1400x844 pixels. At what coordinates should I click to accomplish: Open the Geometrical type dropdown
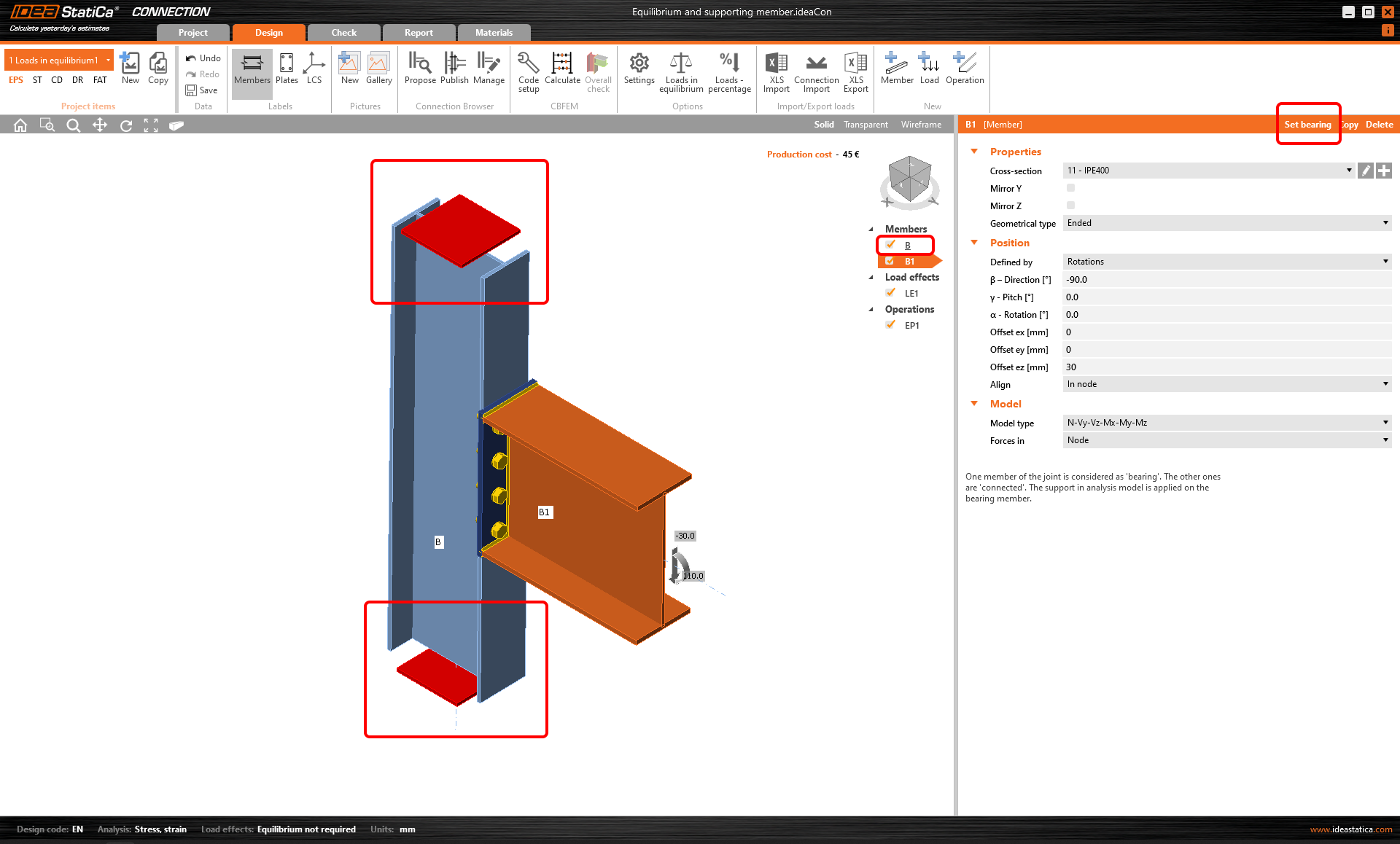click(1226, 223)
